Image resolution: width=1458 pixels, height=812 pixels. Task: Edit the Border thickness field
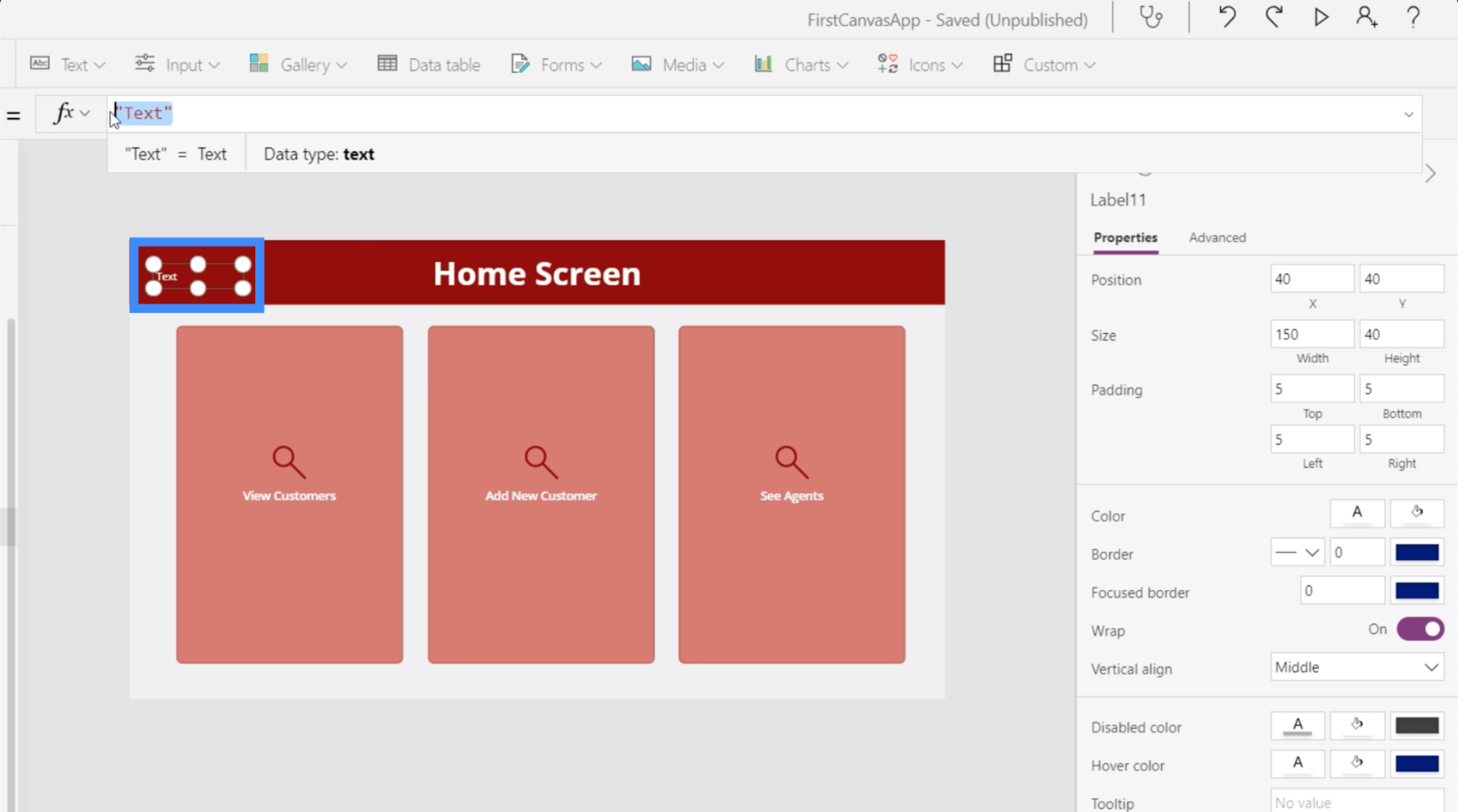tap(1357, 553)
